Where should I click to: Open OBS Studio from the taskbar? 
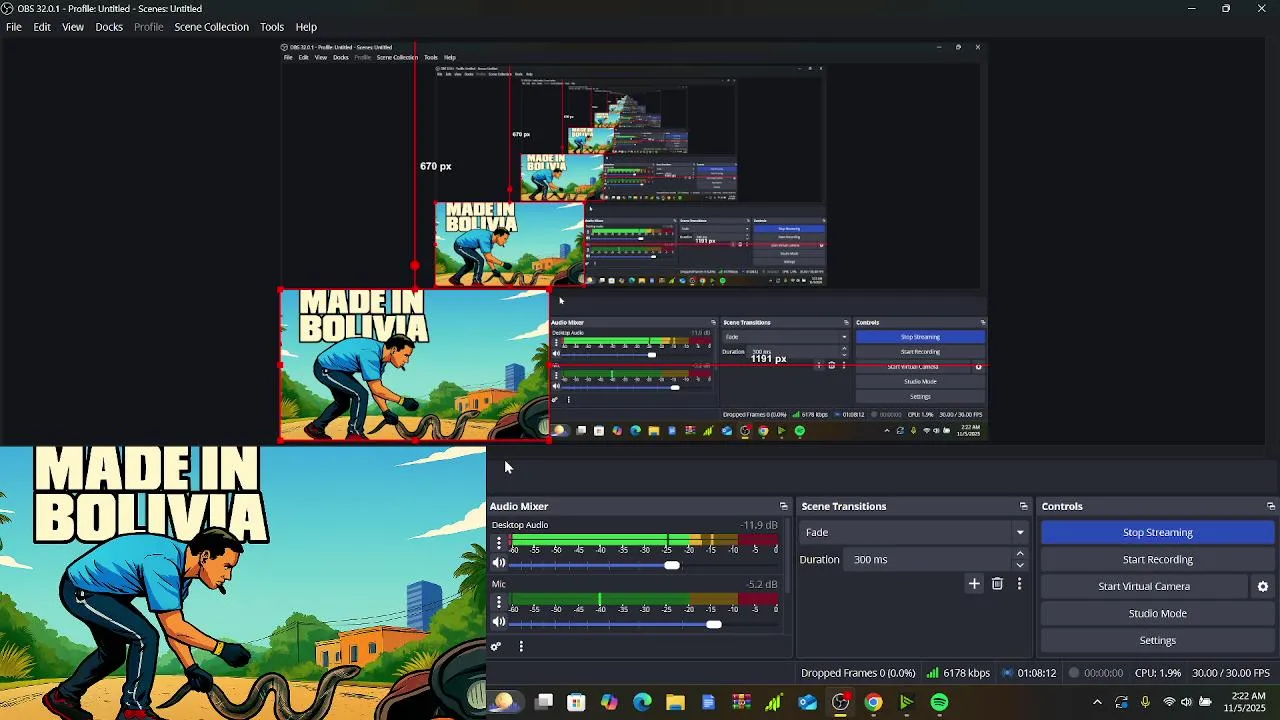point(840,702)
